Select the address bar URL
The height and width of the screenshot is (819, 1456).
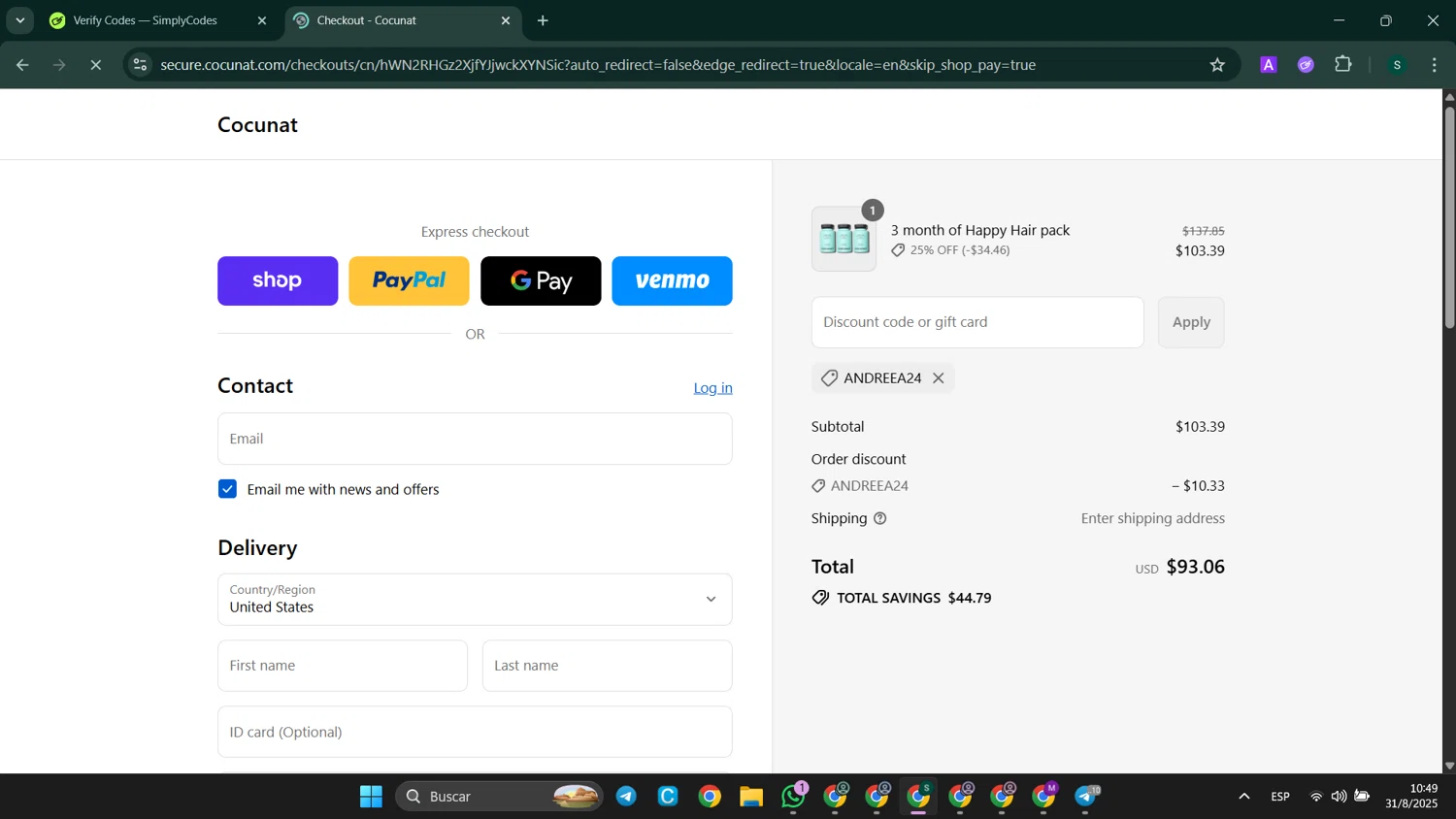click(598, 65)
